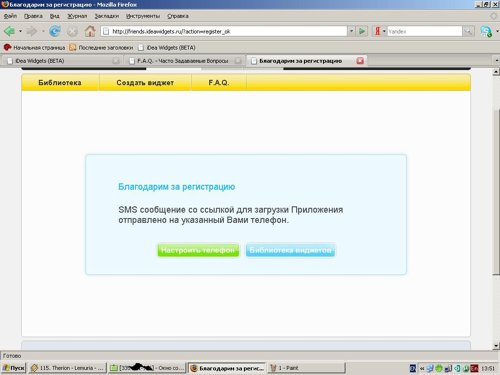Click the magnifier search button

point(468,31)
